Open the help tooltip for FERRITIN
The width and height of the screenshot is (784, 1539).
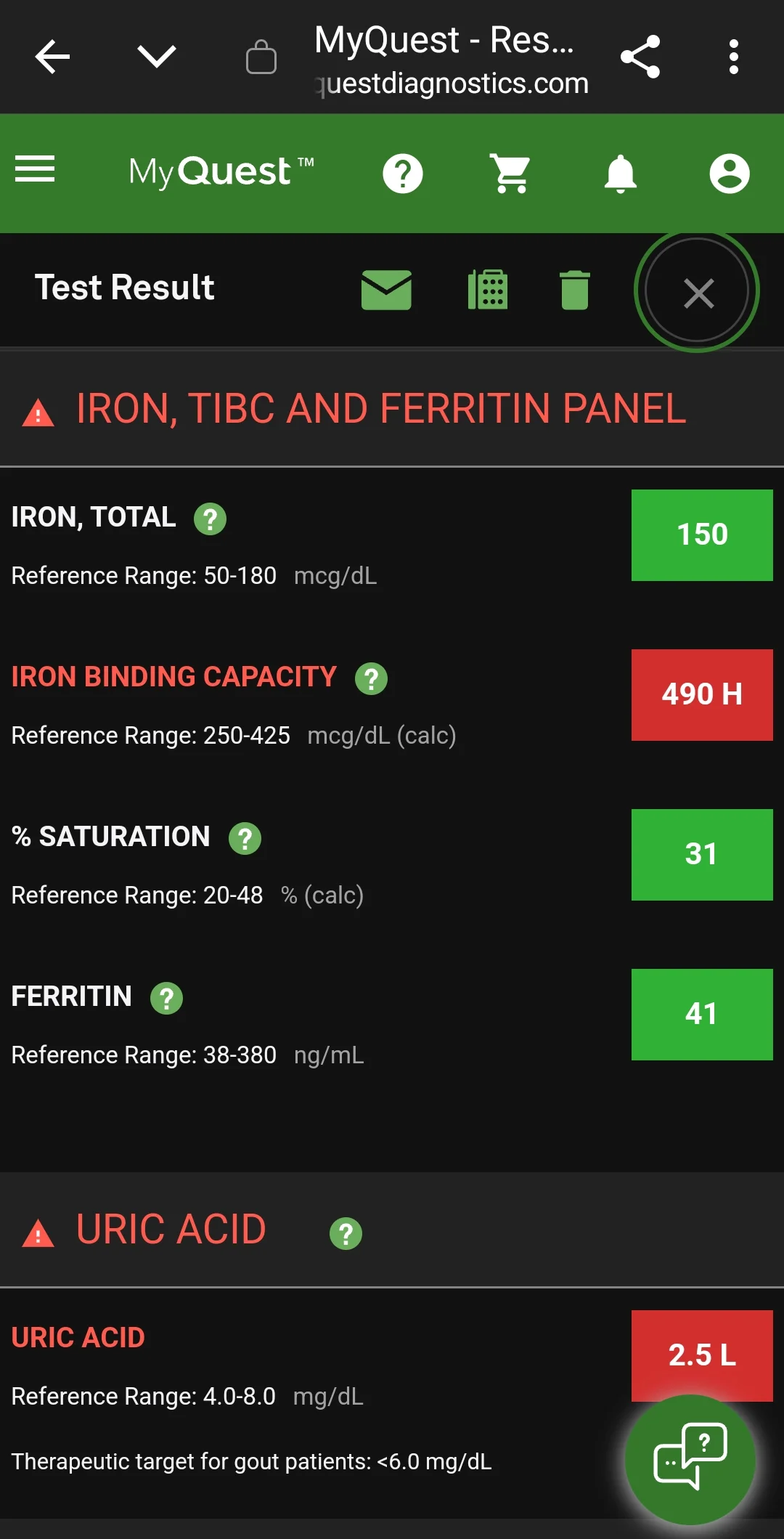[x=168, y=998]
